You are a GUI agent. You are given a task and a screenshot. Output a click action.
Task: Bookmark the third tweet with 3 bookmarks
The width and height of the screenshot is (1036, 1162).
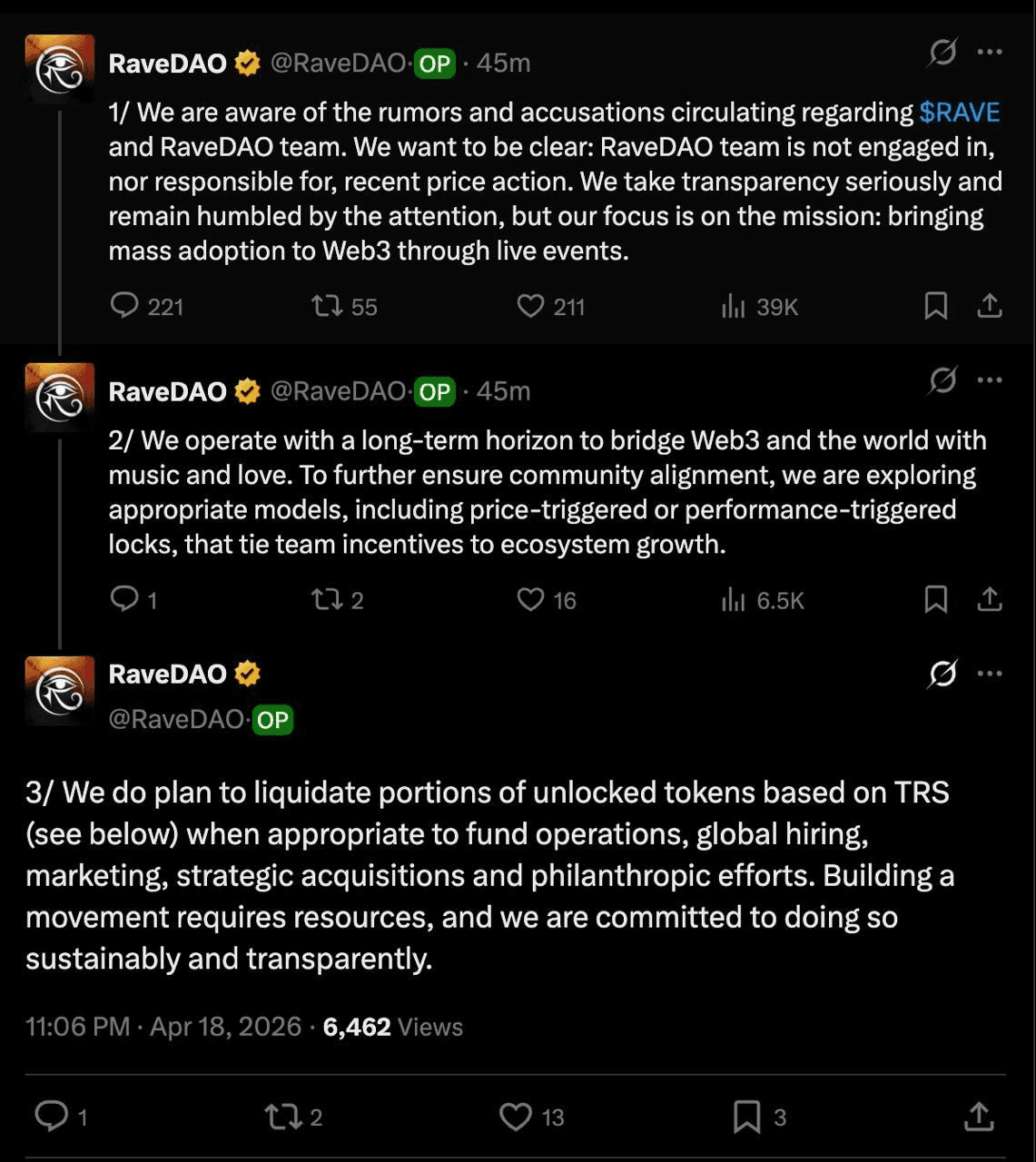pyautogui.click(x=747, y=1117)
